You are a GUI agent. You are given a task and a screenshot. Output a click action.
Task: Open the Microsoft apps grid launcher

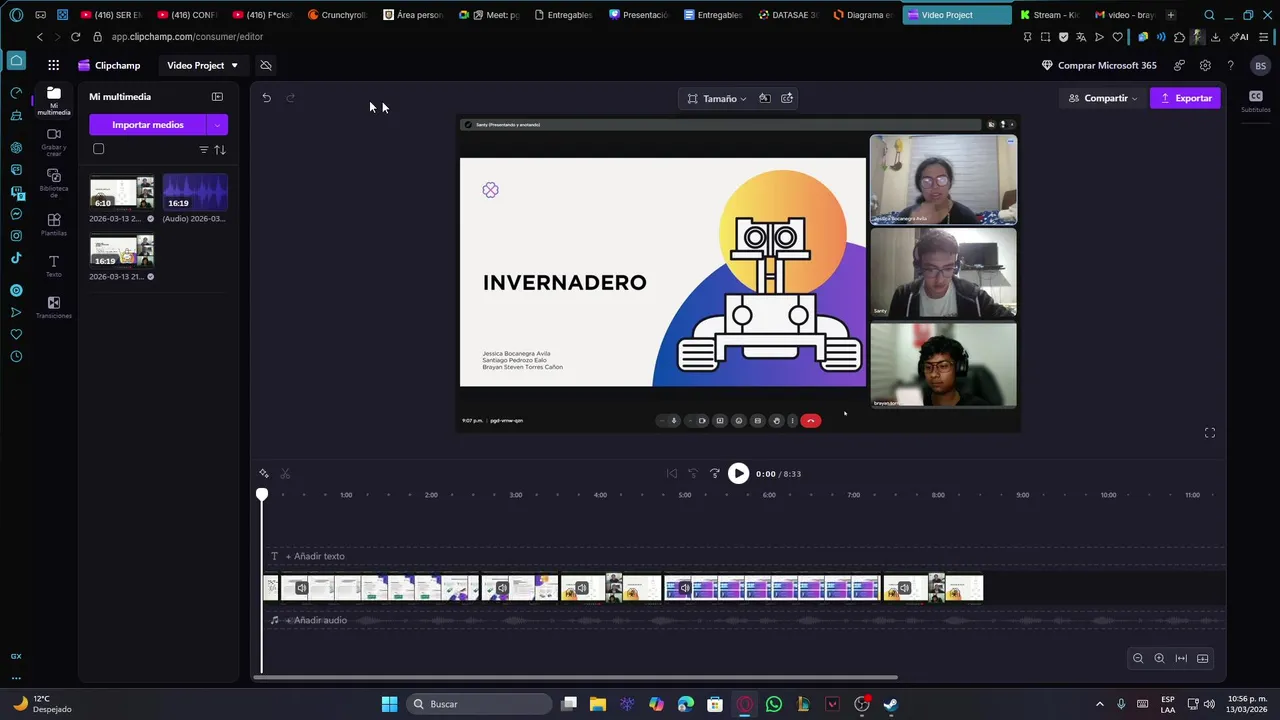click(53, 65)
